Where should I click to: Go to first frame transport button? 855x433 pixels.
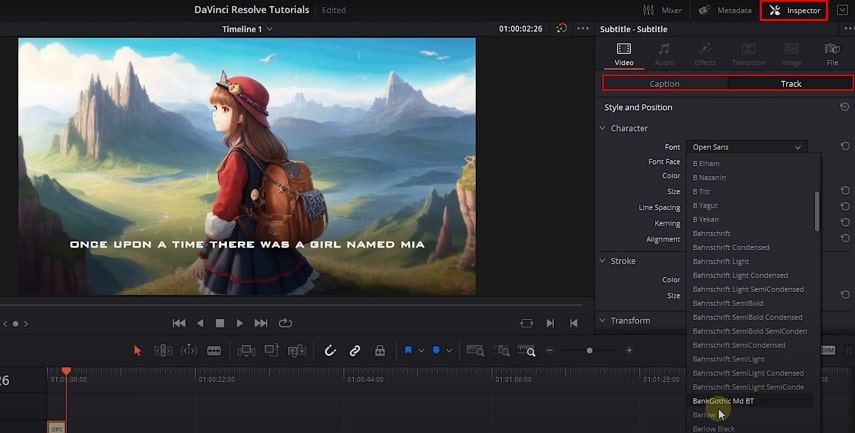(x=179, y=323)
